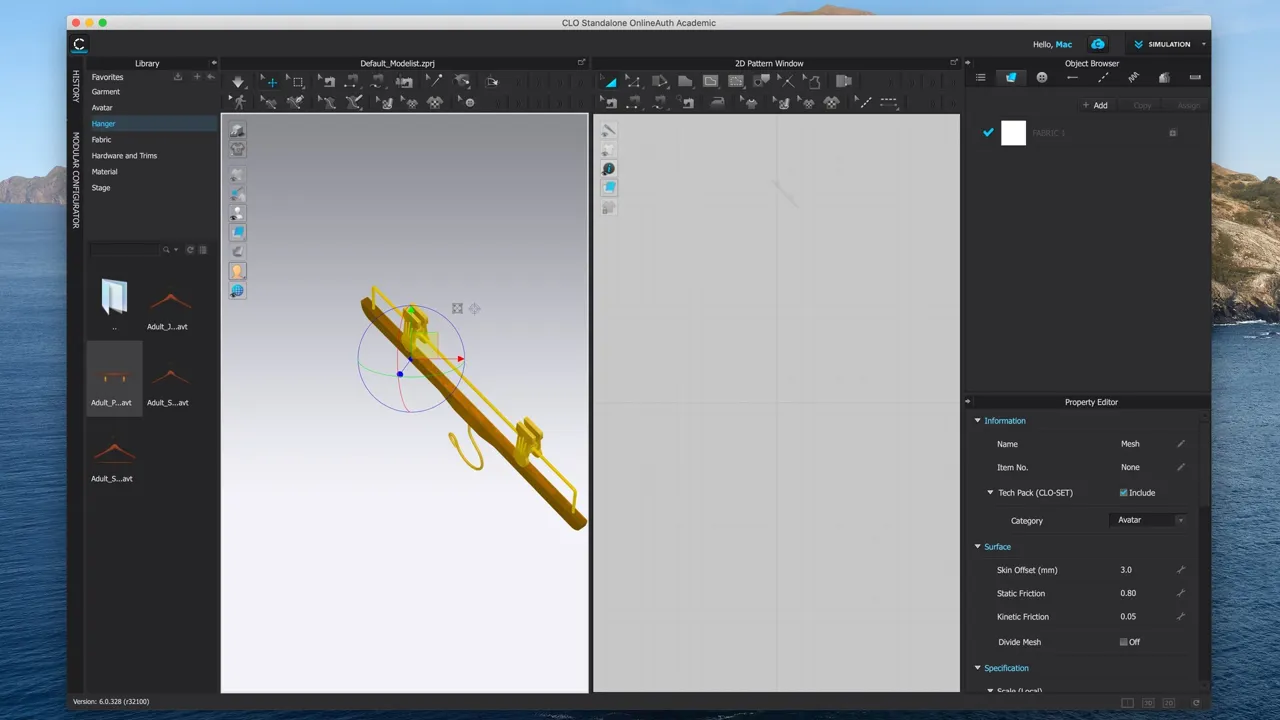The image size is (1280, 720).
Task: Collapse the Property Editor panel arrow
Action: (x=967, y=402)
